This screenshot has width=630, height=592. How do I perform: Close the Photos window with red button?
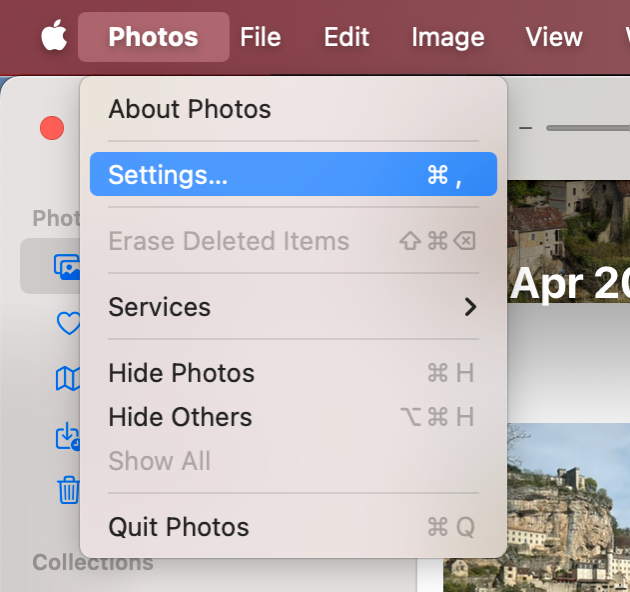tap(52, 128)
